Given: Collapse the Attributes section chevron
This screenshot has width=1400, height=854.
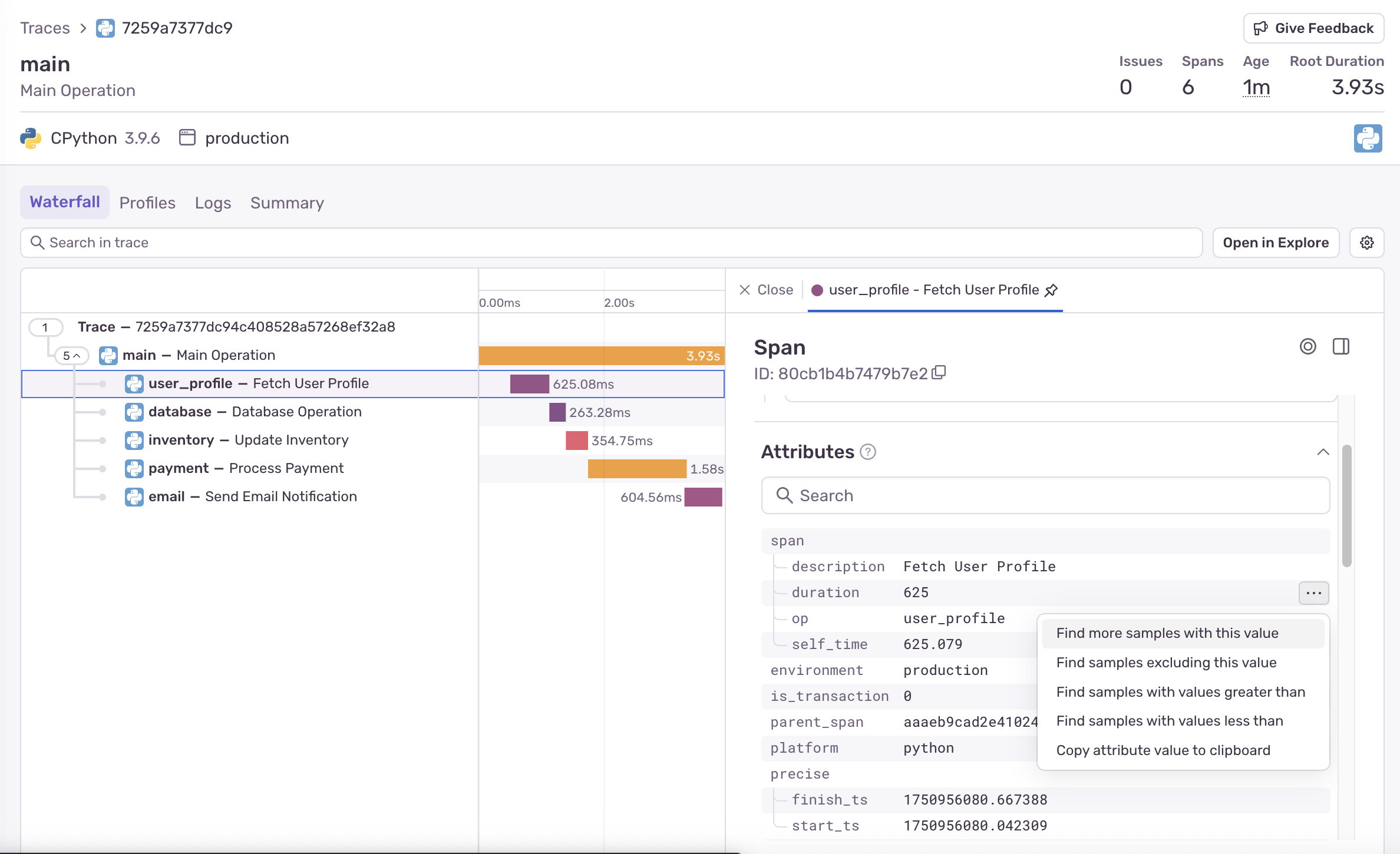Looking at the screenshot, I should point(1323,452).
